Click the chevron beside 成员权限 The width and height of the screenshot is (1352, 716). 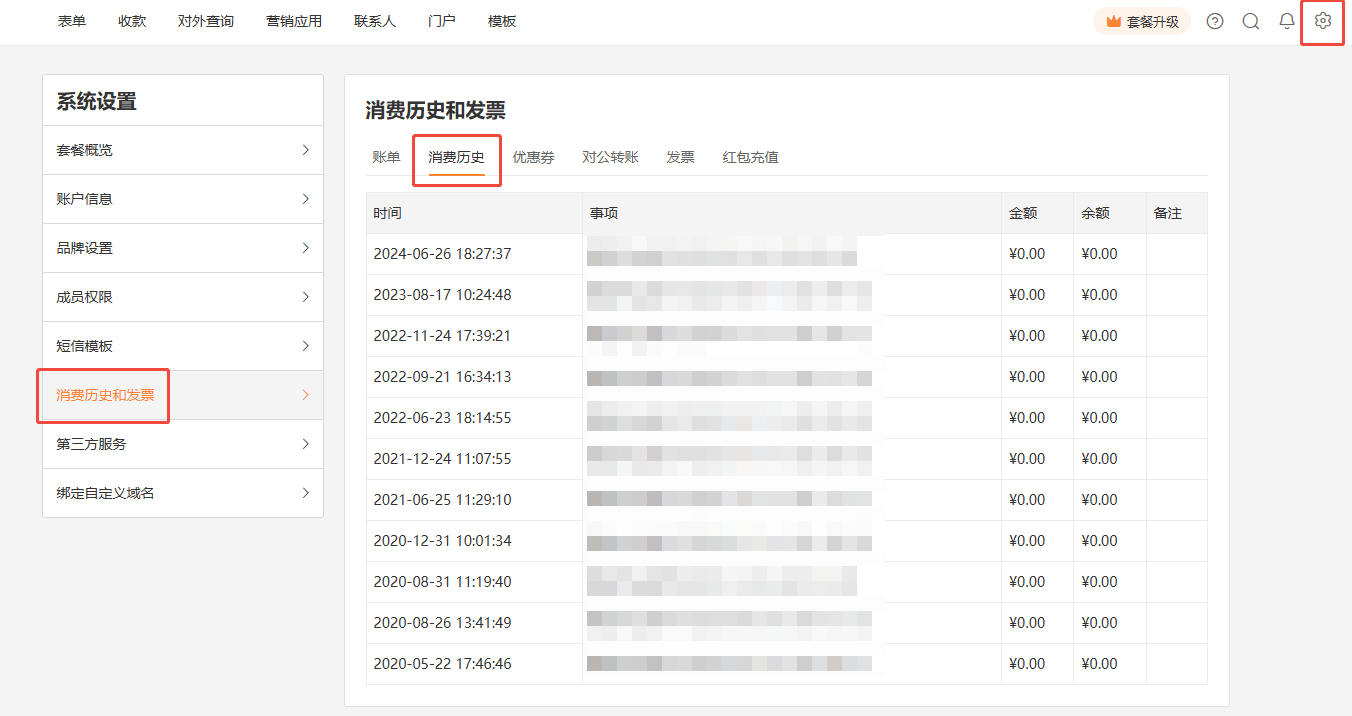click(306, 297)
